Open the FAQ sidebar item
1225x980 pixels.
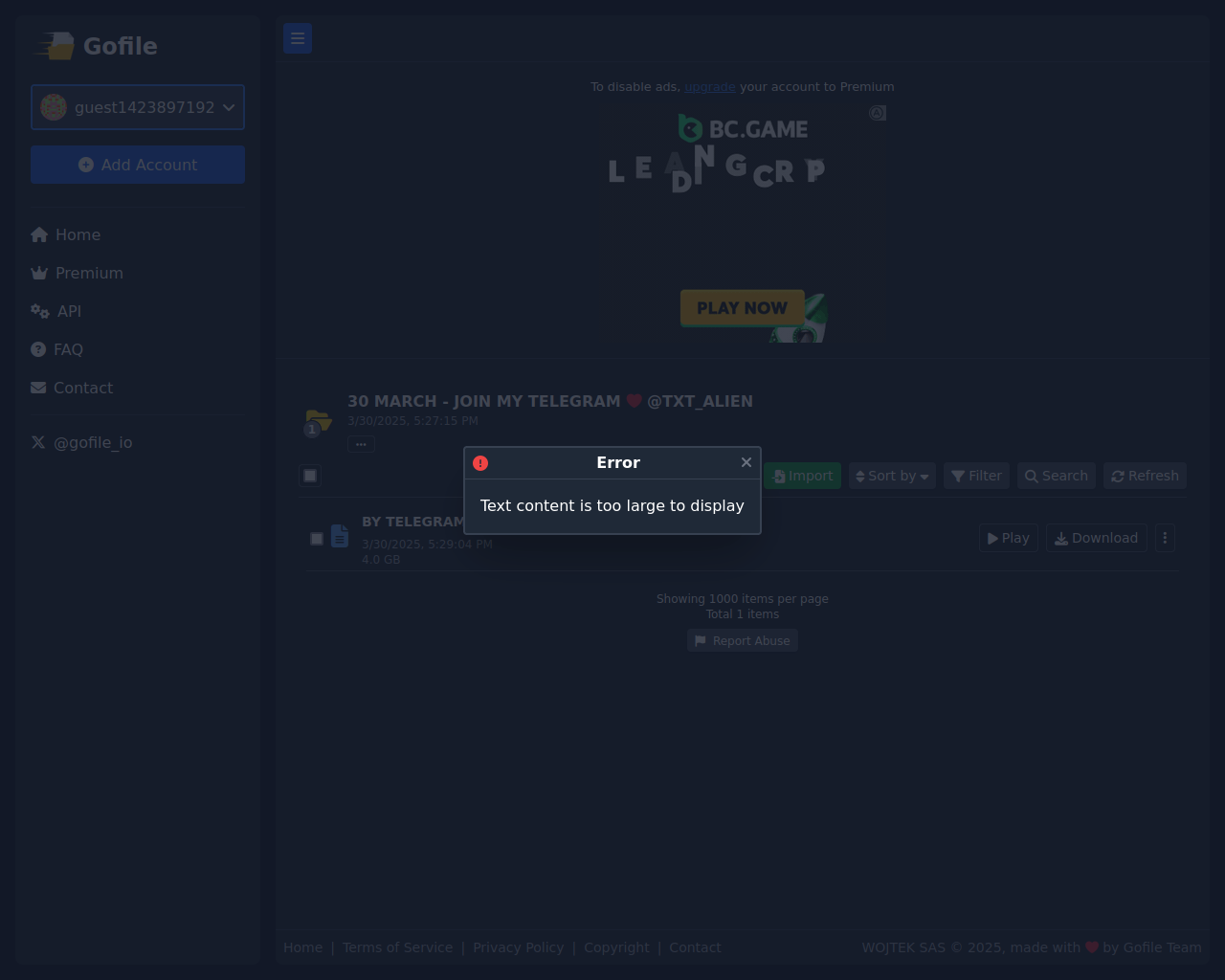point(56,349)
